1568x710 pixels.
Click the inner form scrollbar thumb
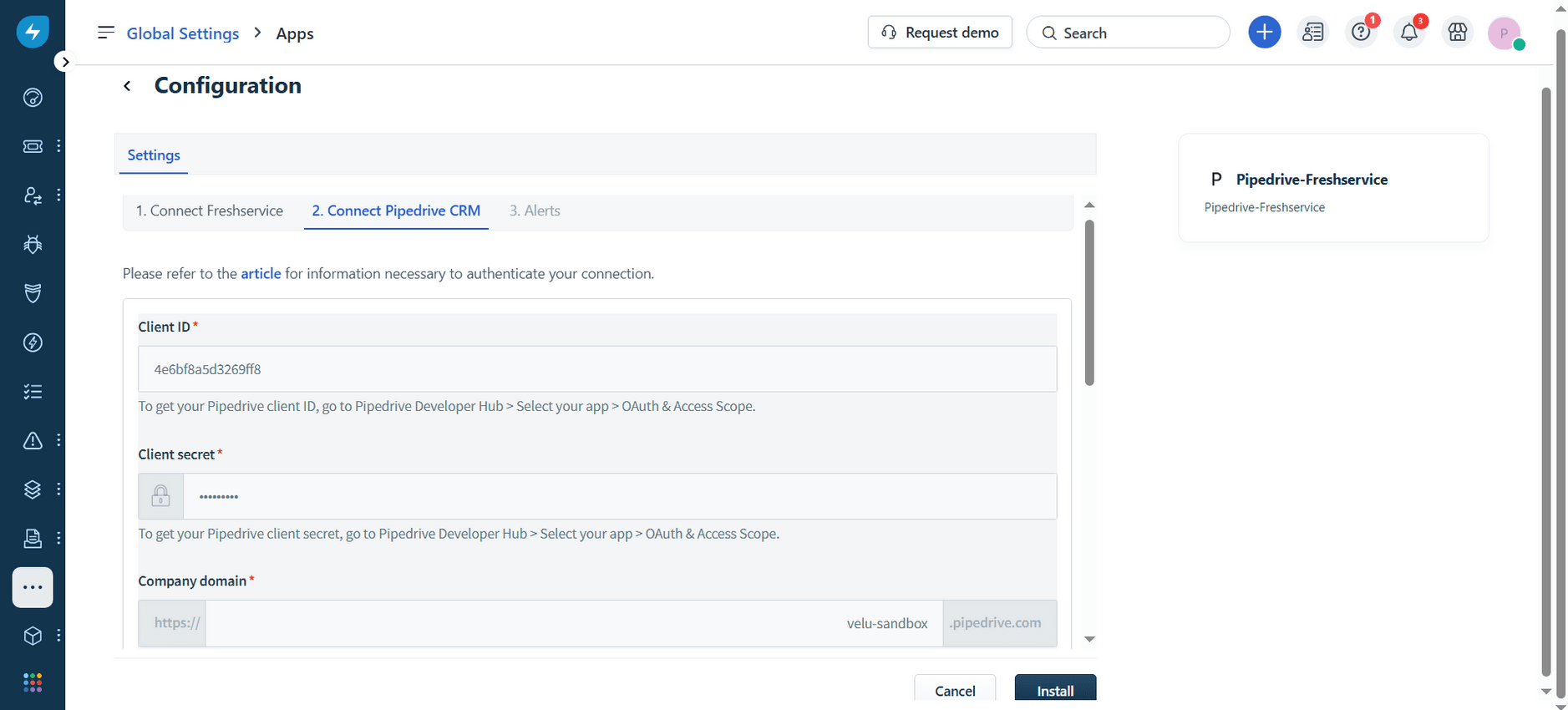1089,303
